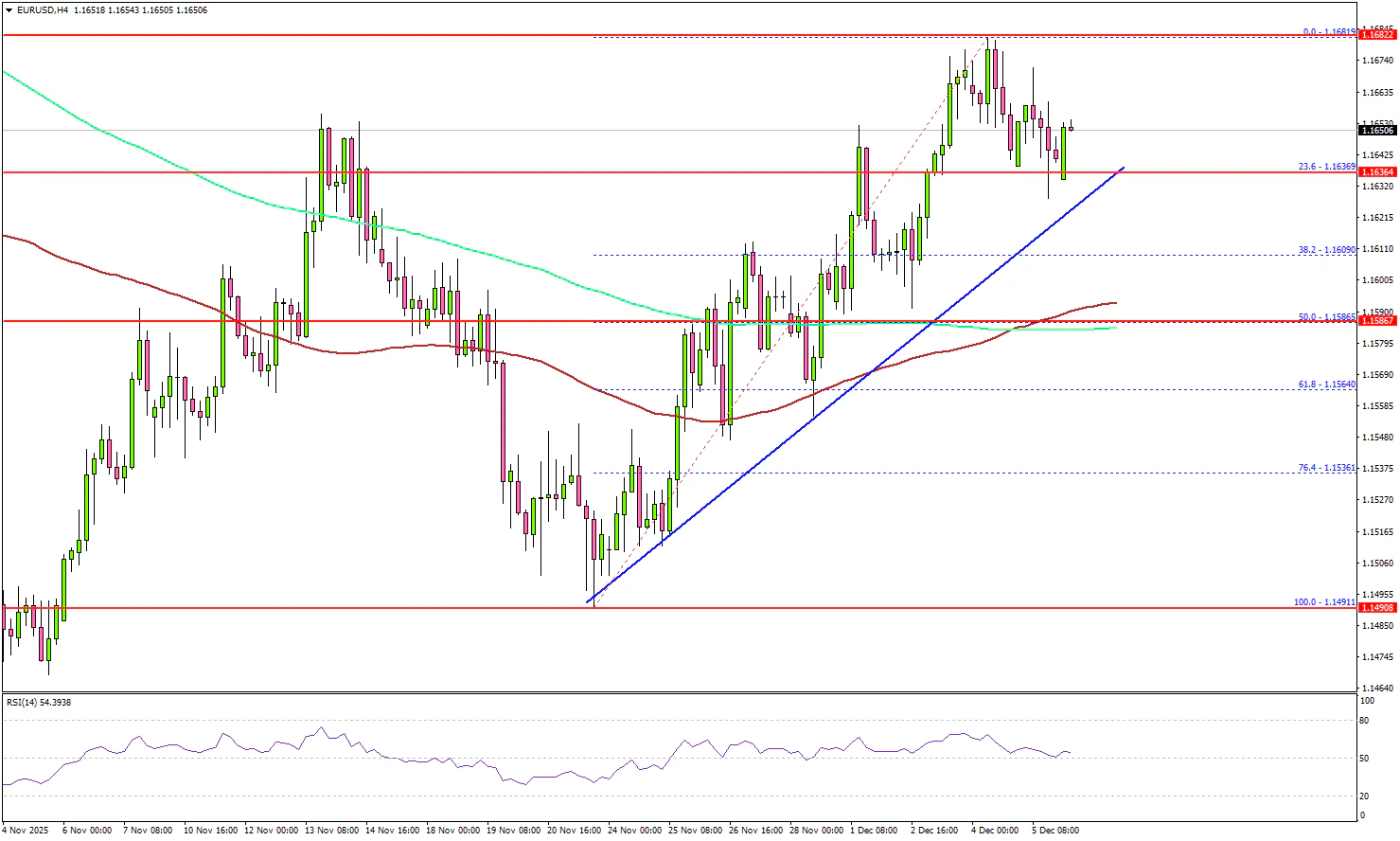Click the RSI scale value 80
Screen dimensions: 1400x841
[1364, 721]
